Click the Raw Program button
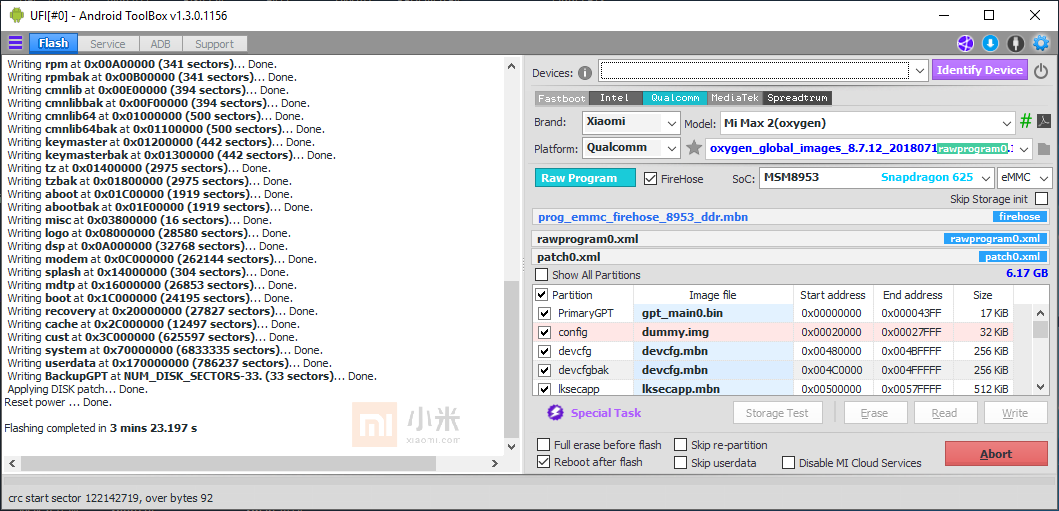 (x=585, y=178)
